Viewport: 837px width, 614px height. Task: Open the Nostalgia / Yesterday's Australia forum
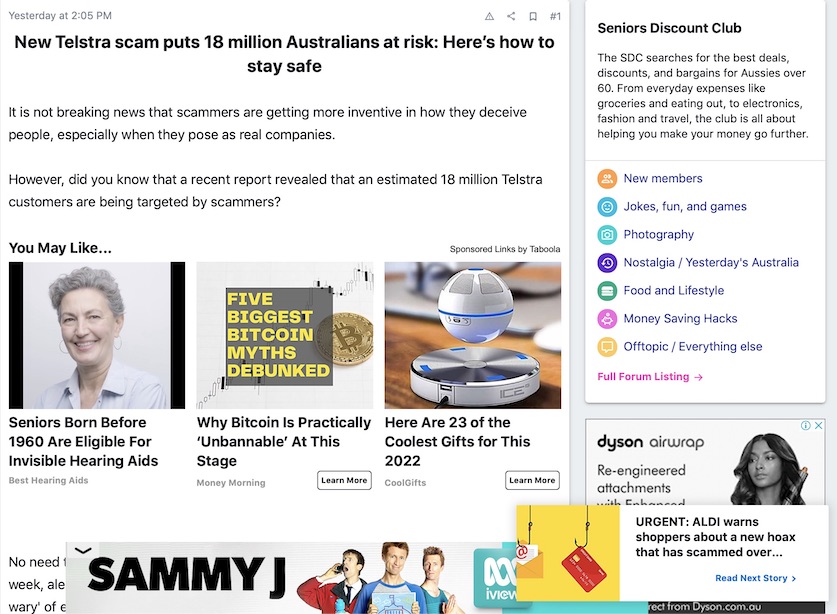pyautogui.click(x=711, y=263)
